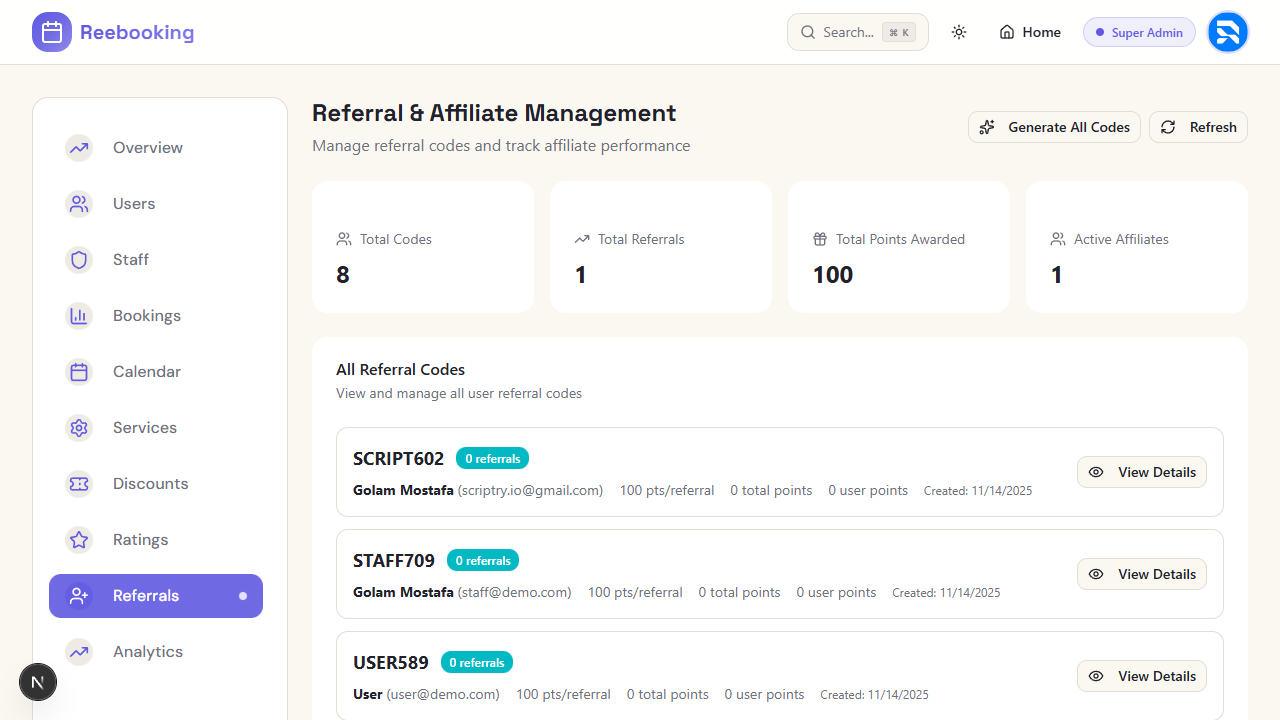Toggle the light/dark theme sun icon
This screenshot has height=720, width=1280.
tap(959, 32)
